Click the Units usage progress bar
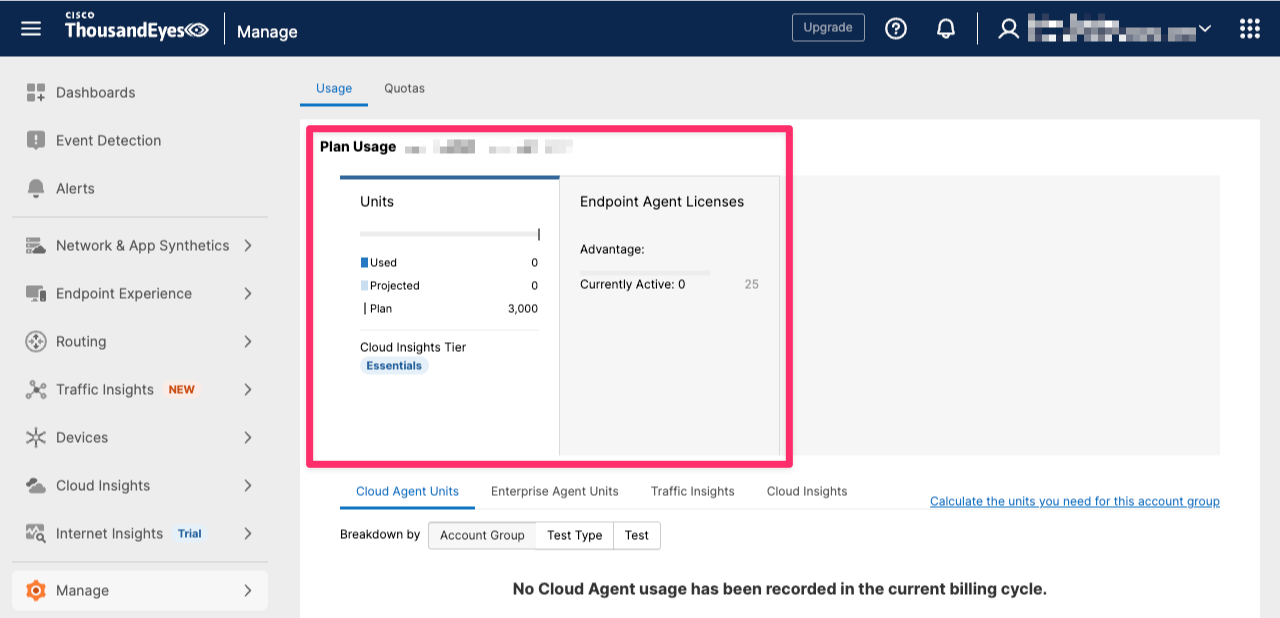Image resolution: width=1280 pixels, height=618 pixels. tap(449, 234)
